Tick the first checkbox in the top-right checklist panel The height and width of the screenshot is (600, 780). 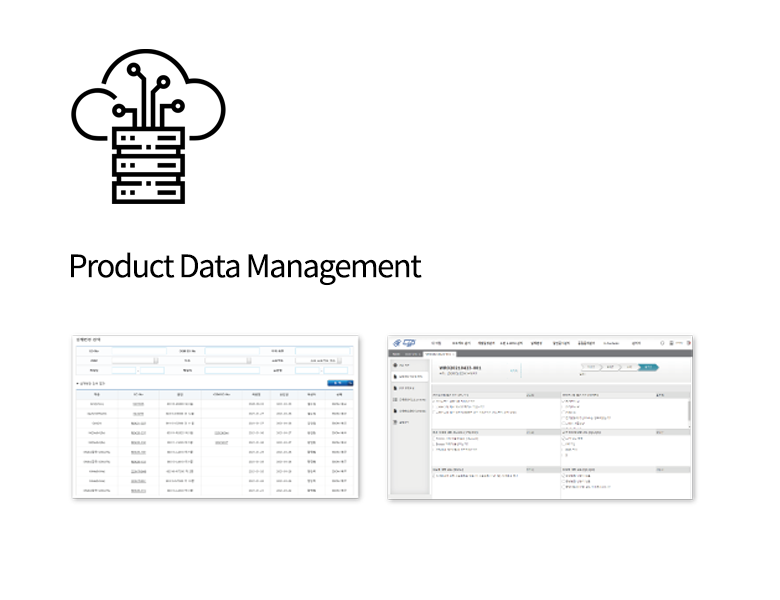tap(563, 400)
